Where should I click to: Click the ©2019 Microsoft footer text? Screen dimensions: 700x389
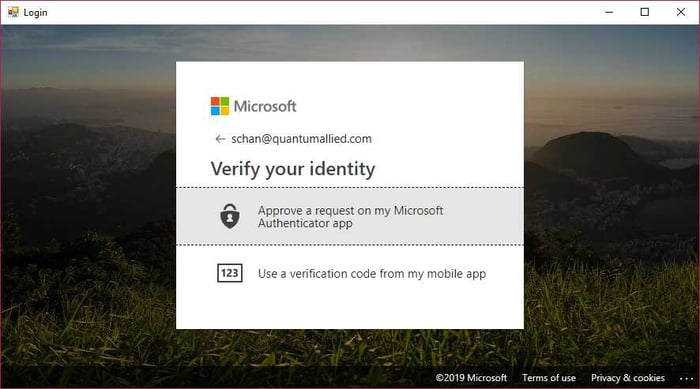tap(471, 378)
